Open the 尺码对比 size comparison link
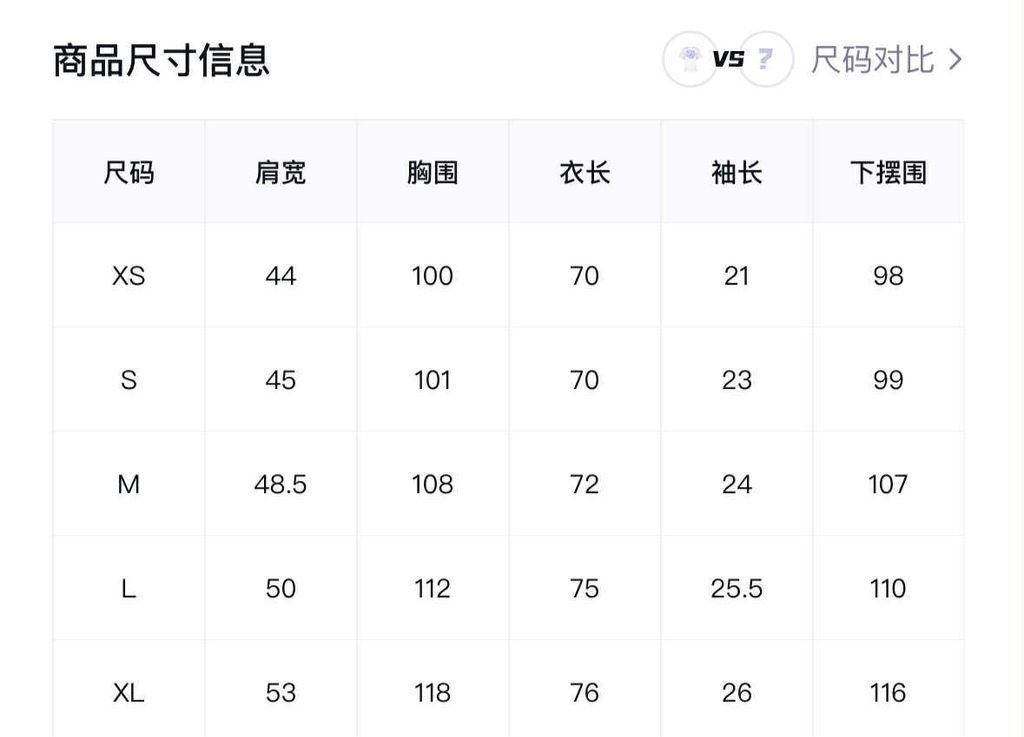 pos(872,59)
